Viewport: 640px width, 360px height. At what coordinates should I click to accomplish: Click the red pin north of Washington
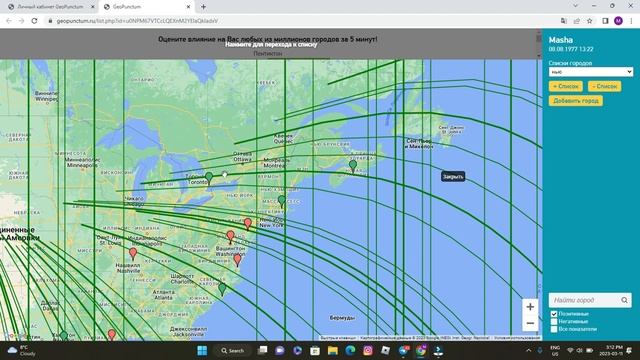[230, 236]
